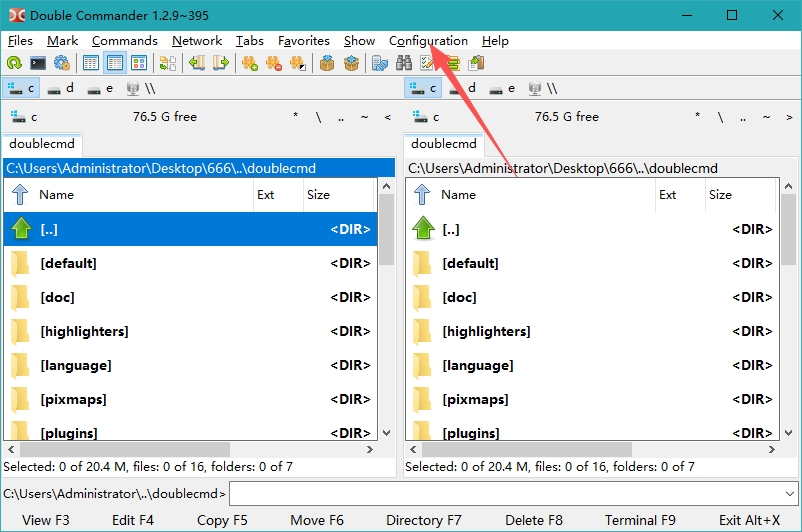Click the document-with-globe toolbar icon

coord(380,63)
